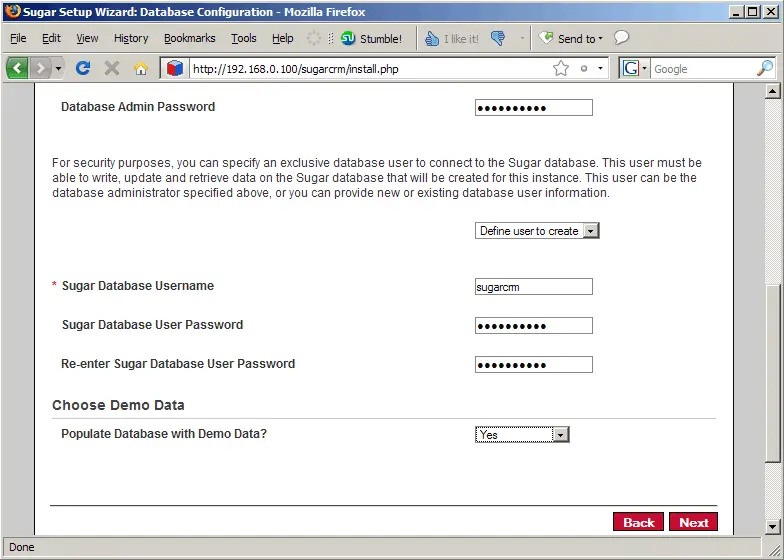Click the bookmark star in address bar
Image resolution: width=784 pixels, height=560 pixels.
561,68
